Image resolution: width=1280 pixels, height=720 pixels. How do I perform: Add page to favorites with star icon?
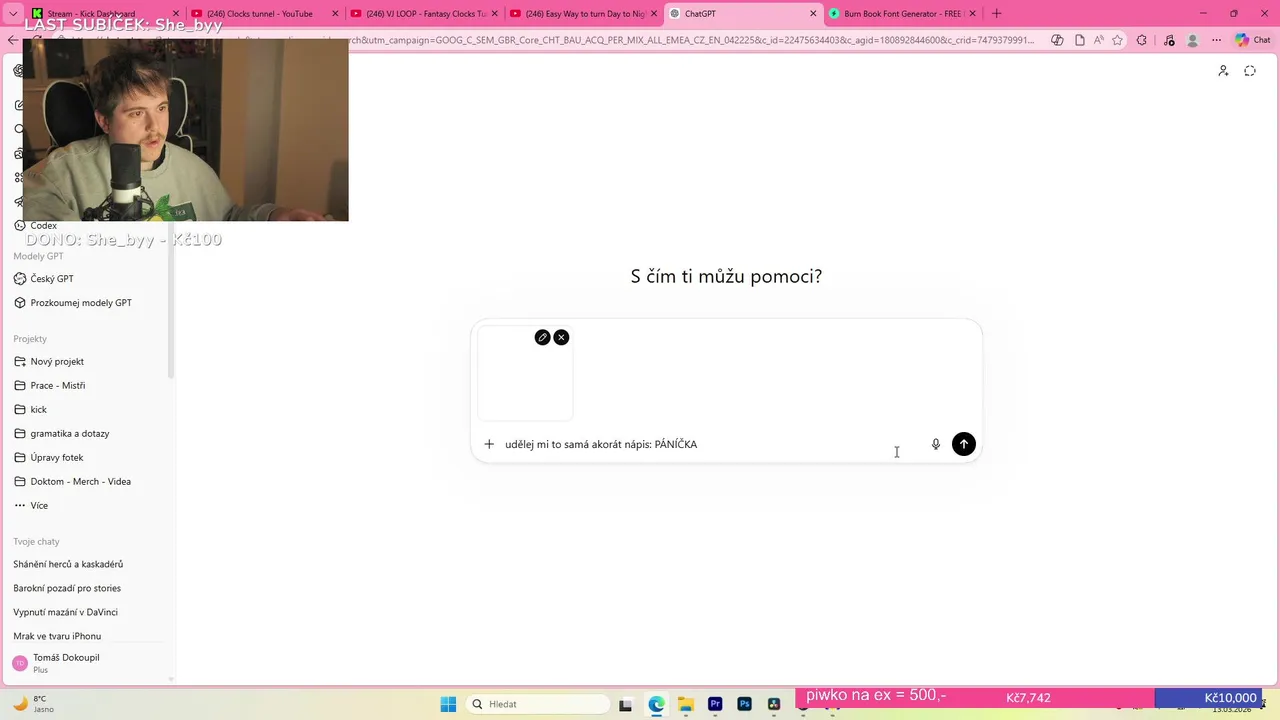coord(1117,40)
